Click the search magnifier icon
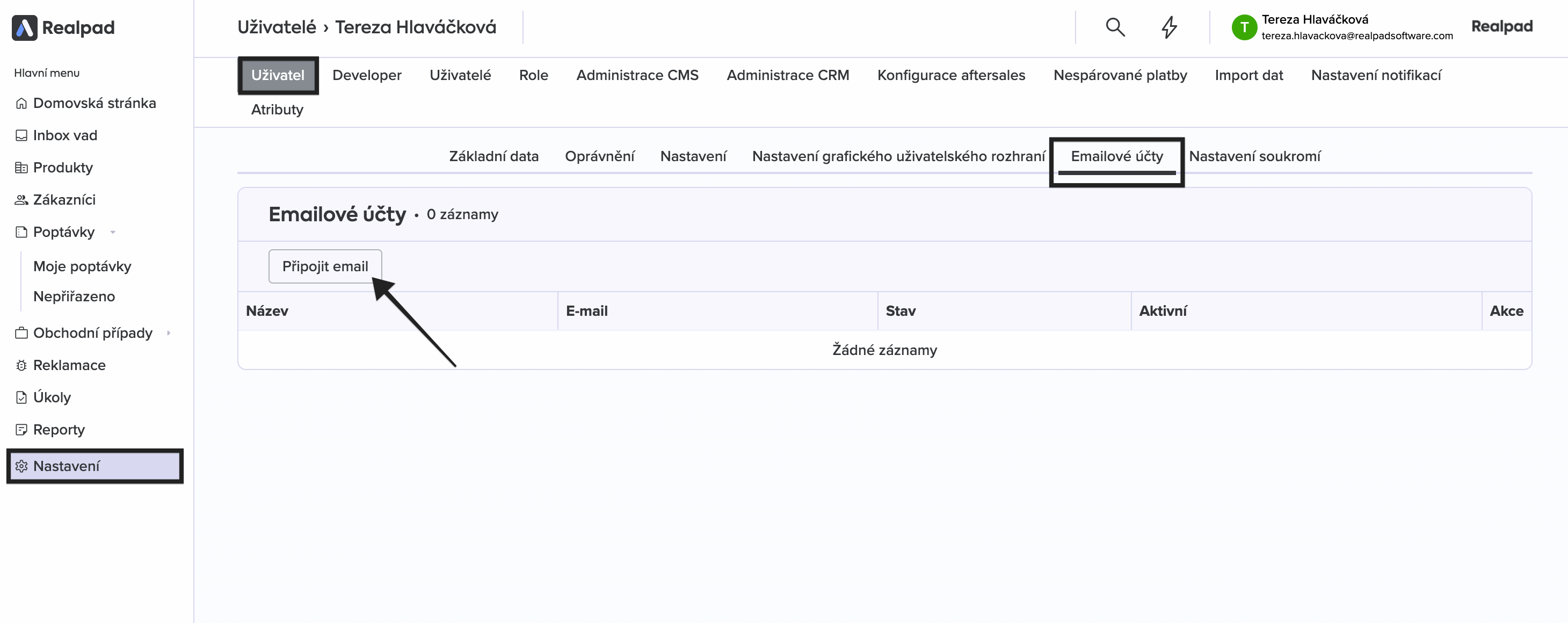The height and width of the screenshot is (623, 1568). (x=1115, y=27)
